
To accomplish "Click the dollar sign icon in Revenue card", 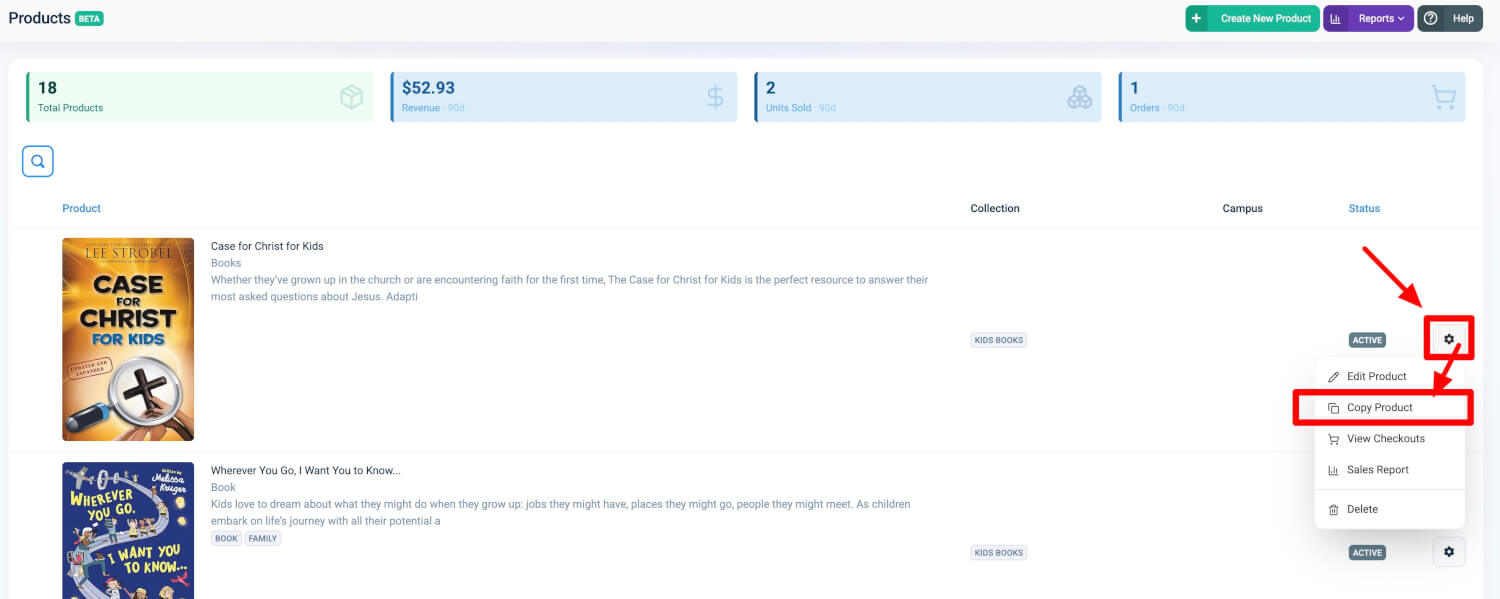I will pyautogui.click(x=715, y=97).
